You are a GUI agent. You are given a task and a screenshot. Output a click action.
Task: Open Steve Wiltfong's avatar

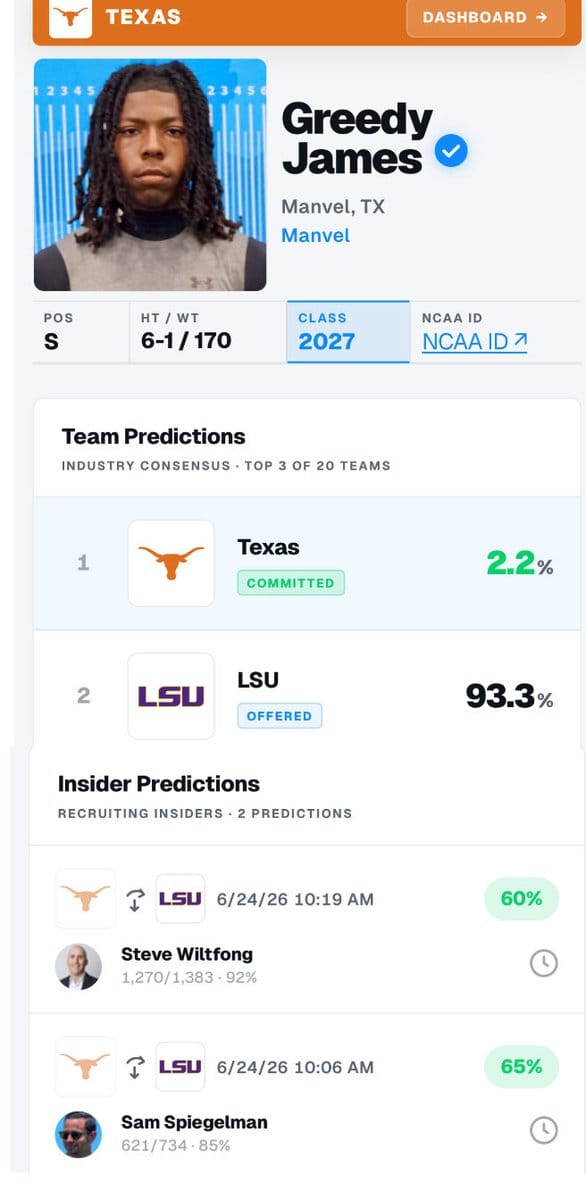point(78,966)
